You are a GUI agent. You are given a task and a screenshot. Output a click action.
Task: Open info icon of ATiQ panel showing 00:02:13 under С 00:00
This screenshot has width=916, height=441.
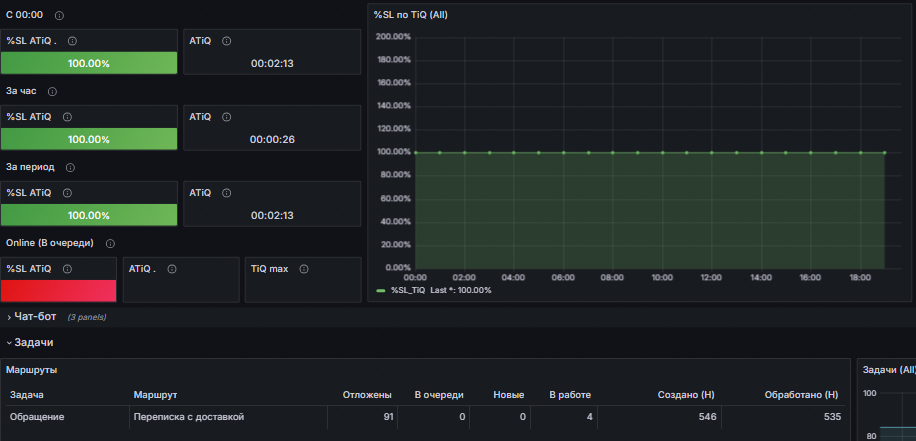(227, 41)
